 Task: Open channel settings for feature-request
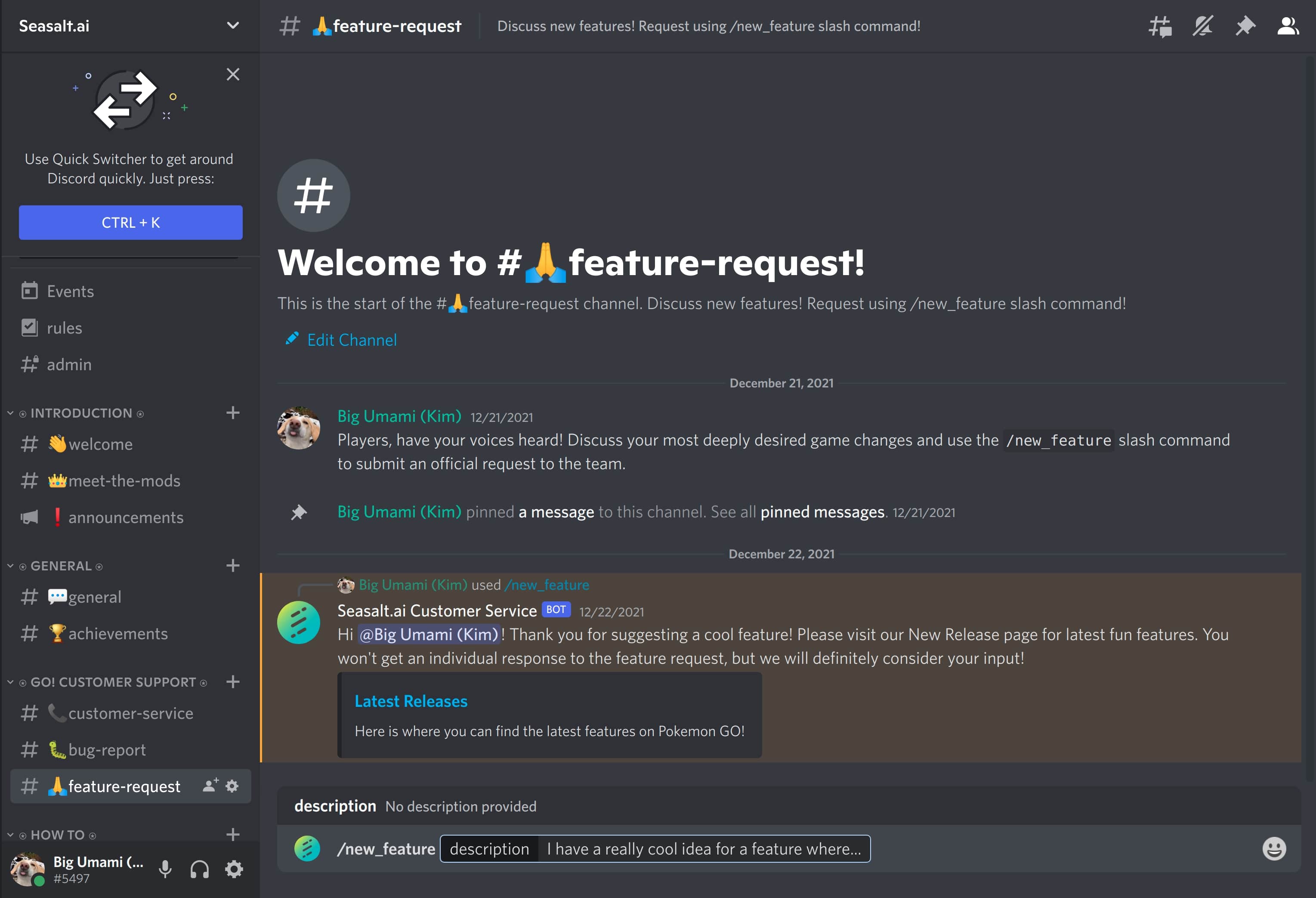click(x=232, y=786)
